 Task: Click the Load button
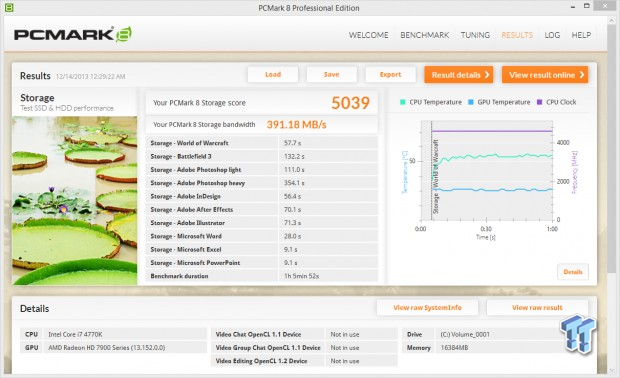click(273, 74)
